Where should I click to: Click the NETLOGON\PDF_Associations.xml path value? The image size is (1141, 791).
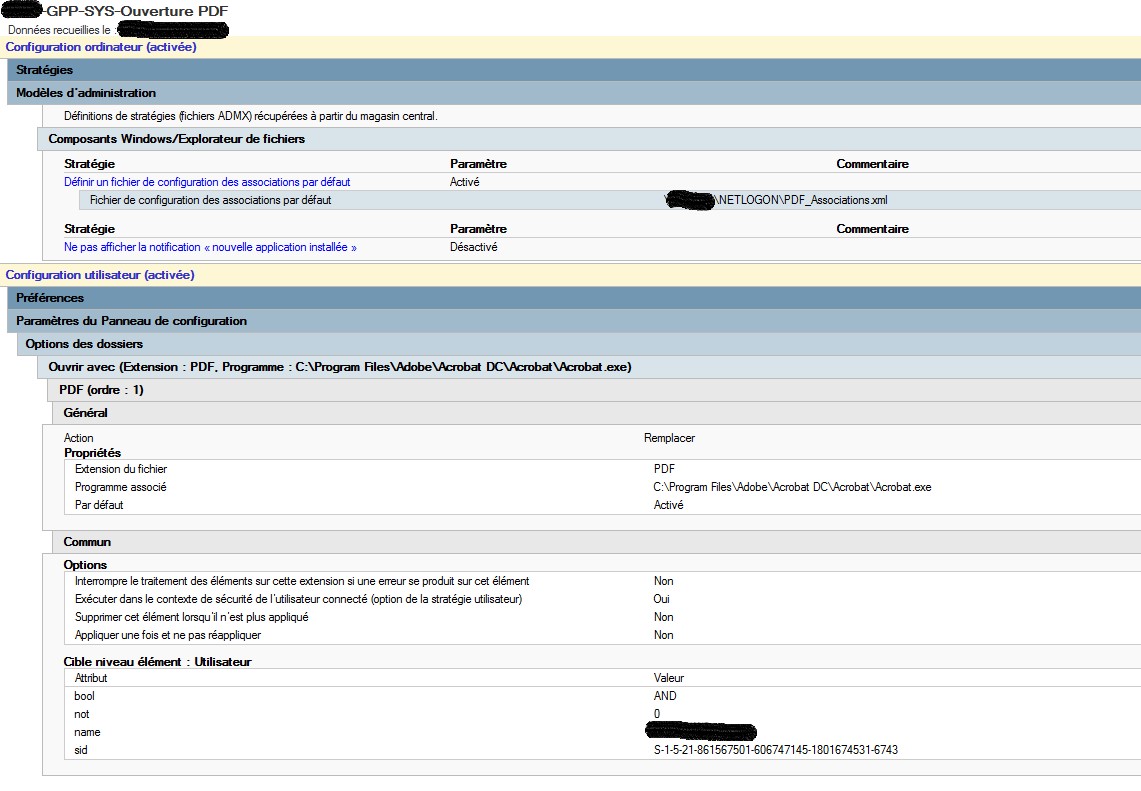coord(803,200)
